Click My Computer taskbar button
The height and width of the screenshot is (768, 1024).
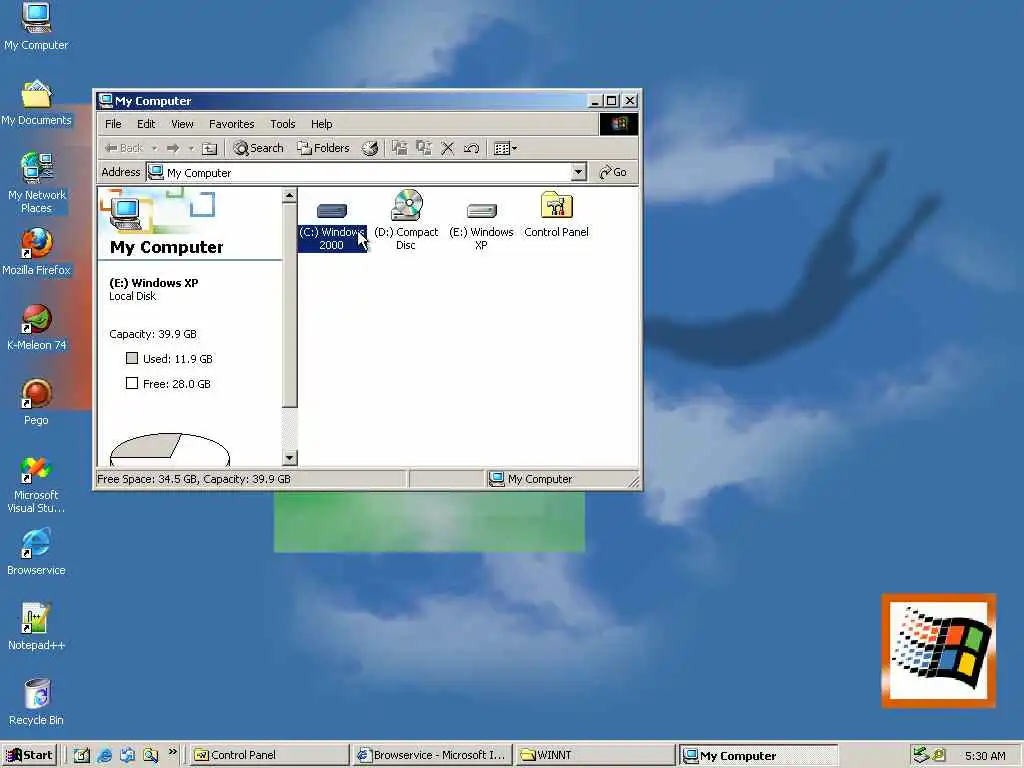(758, 755)
